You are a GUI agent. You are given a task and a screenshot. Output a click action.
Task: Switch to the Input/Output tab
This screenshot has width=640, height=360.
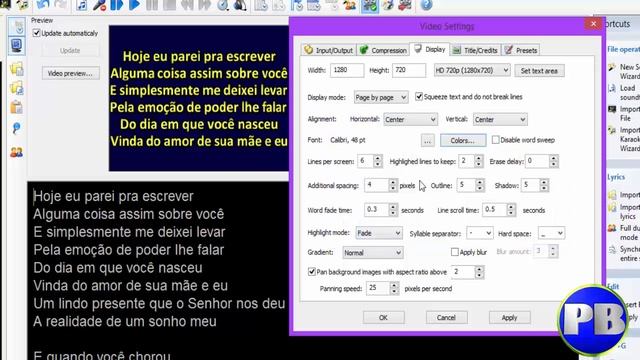pos(329,50)
